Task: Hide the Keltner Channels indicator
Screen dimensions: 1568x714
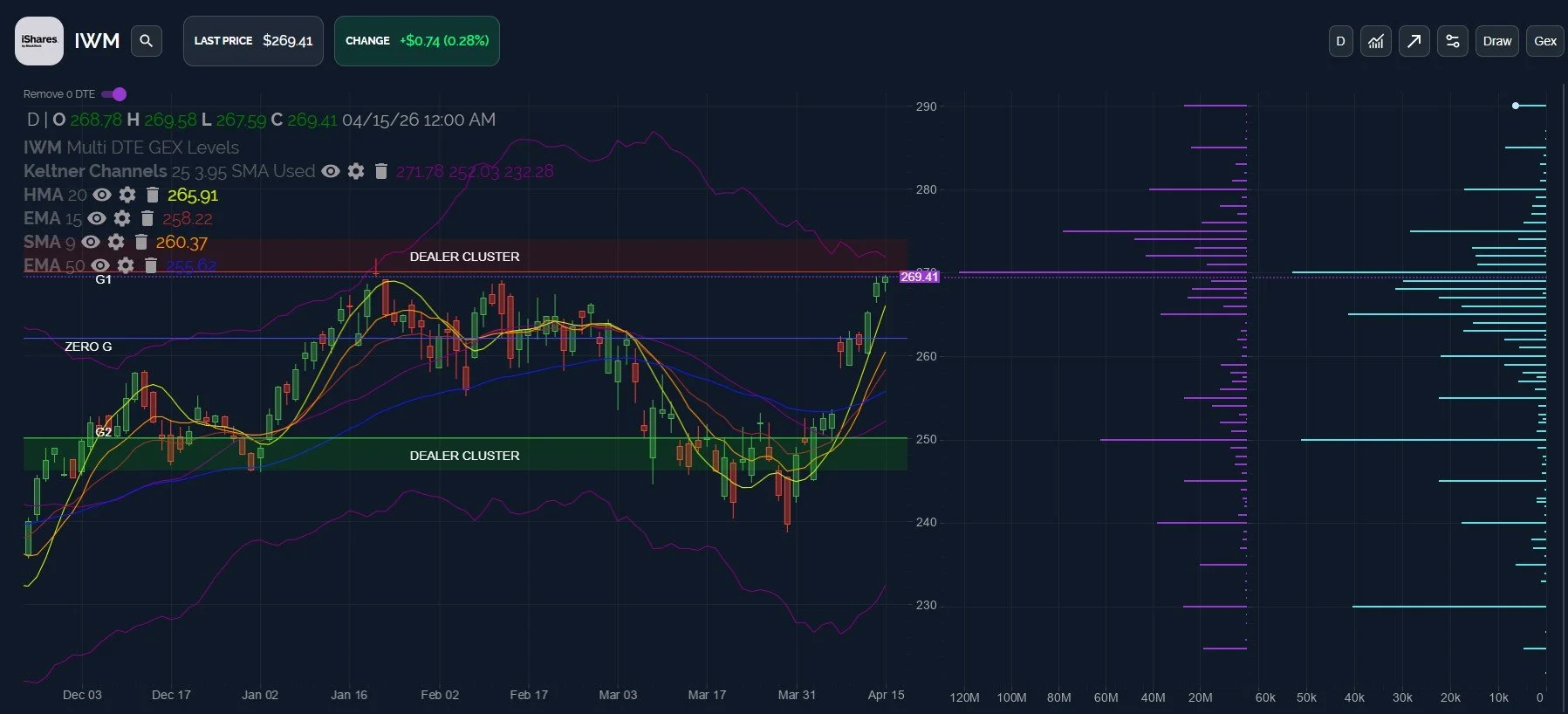Action: tap(331, 171)
